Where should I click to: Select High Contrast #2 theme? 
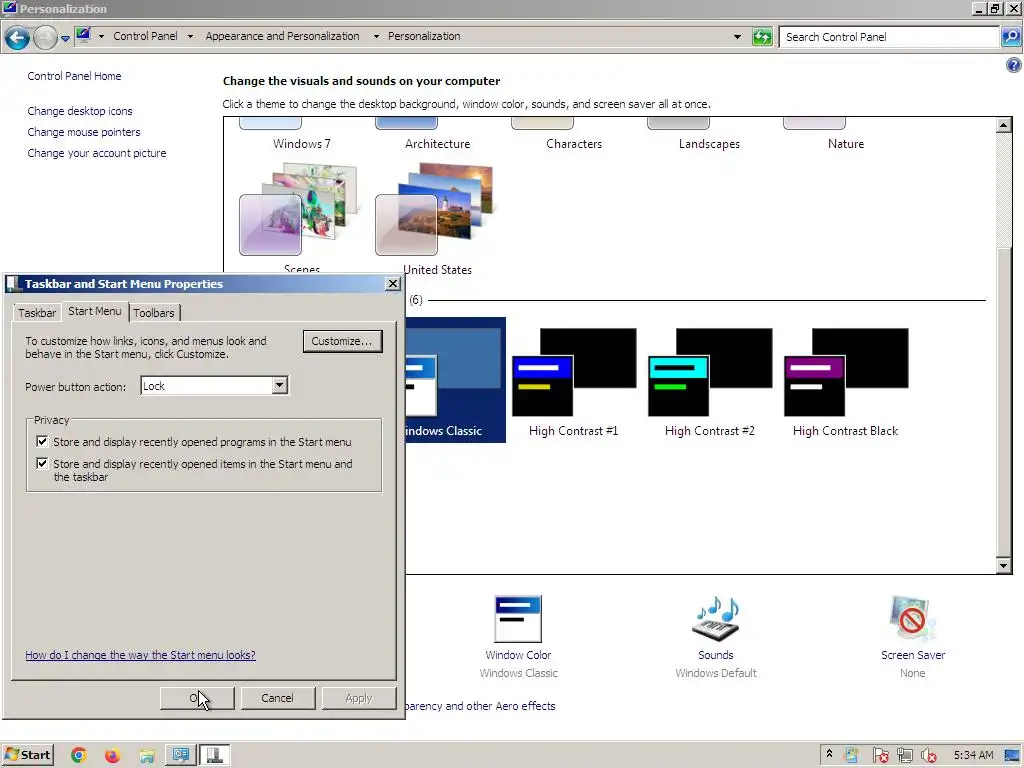pyautogui.click(x=710, y=382)
